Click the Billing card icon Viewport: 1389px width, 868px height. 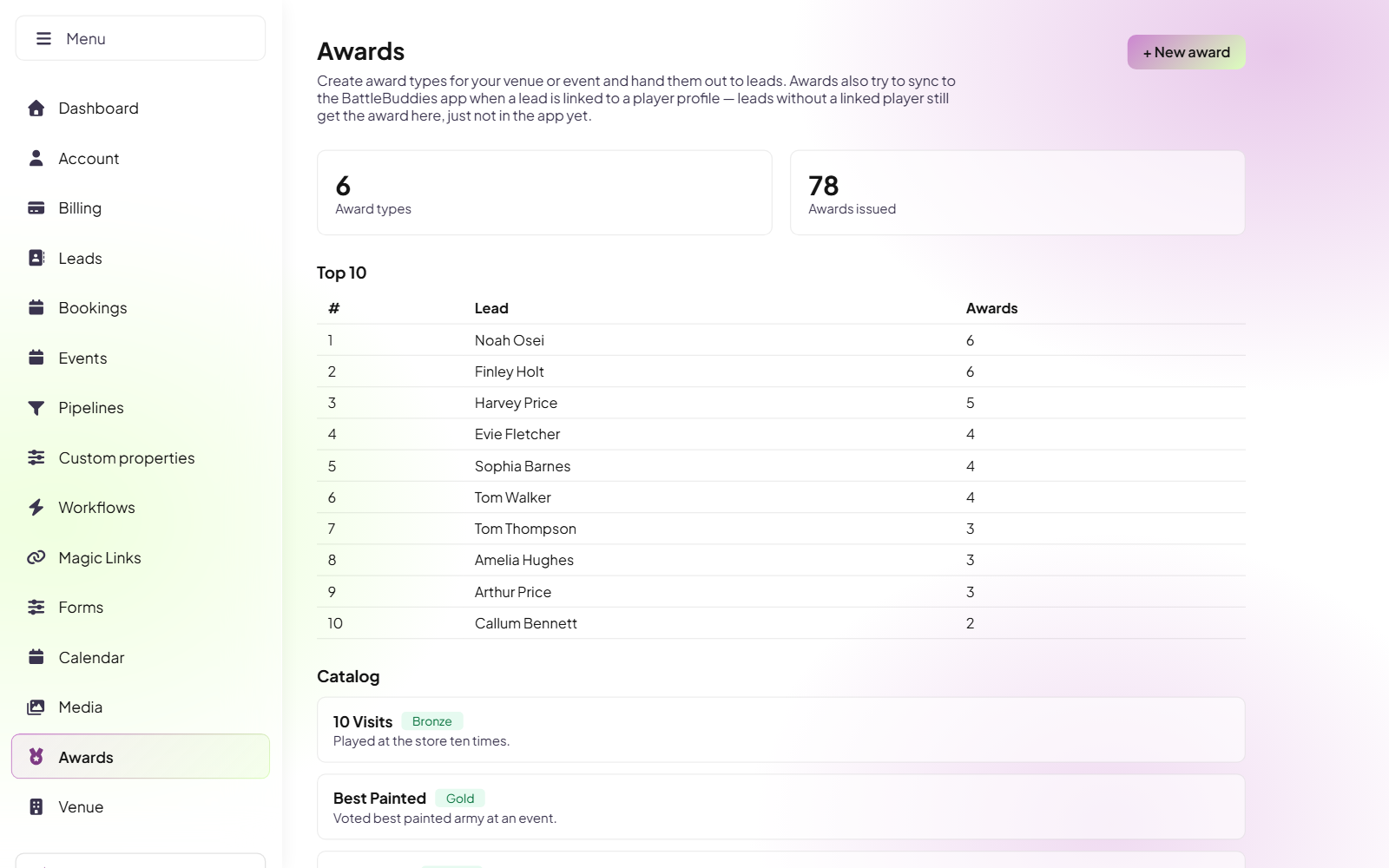[x=36, y=208]
